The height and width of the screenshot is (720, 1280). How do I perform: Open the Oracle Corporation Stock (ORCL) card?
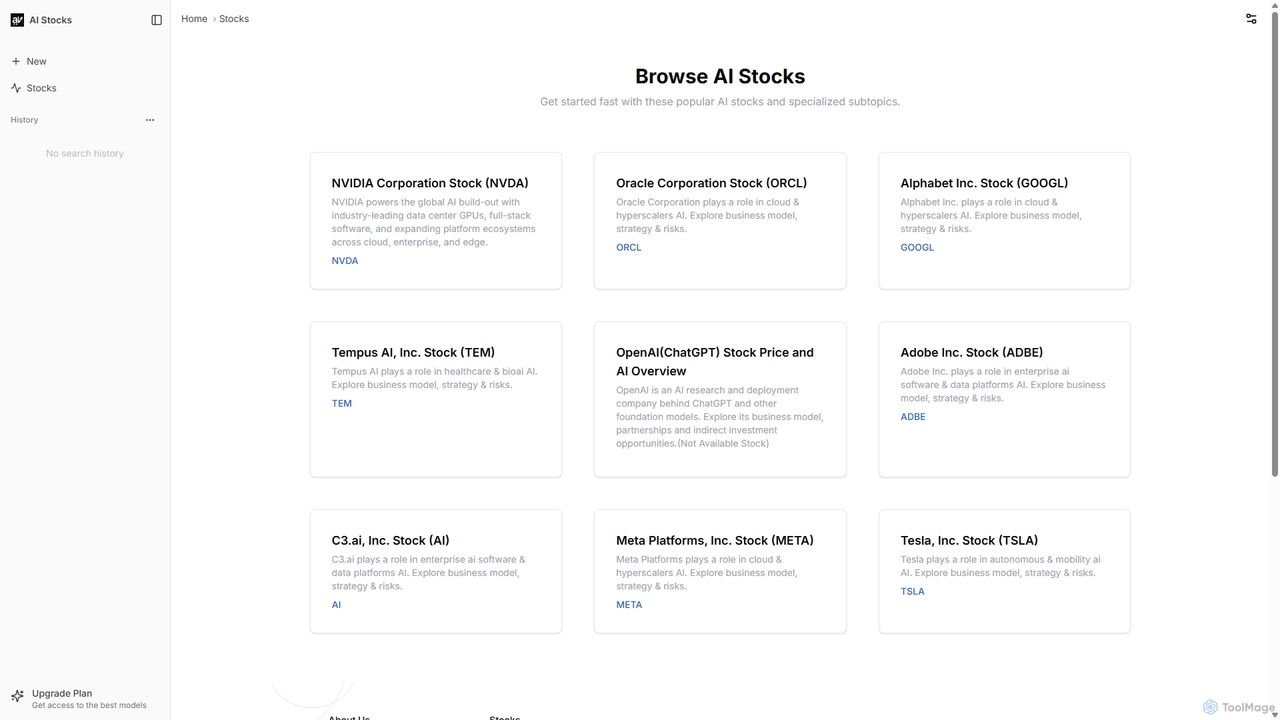(720, 221)
